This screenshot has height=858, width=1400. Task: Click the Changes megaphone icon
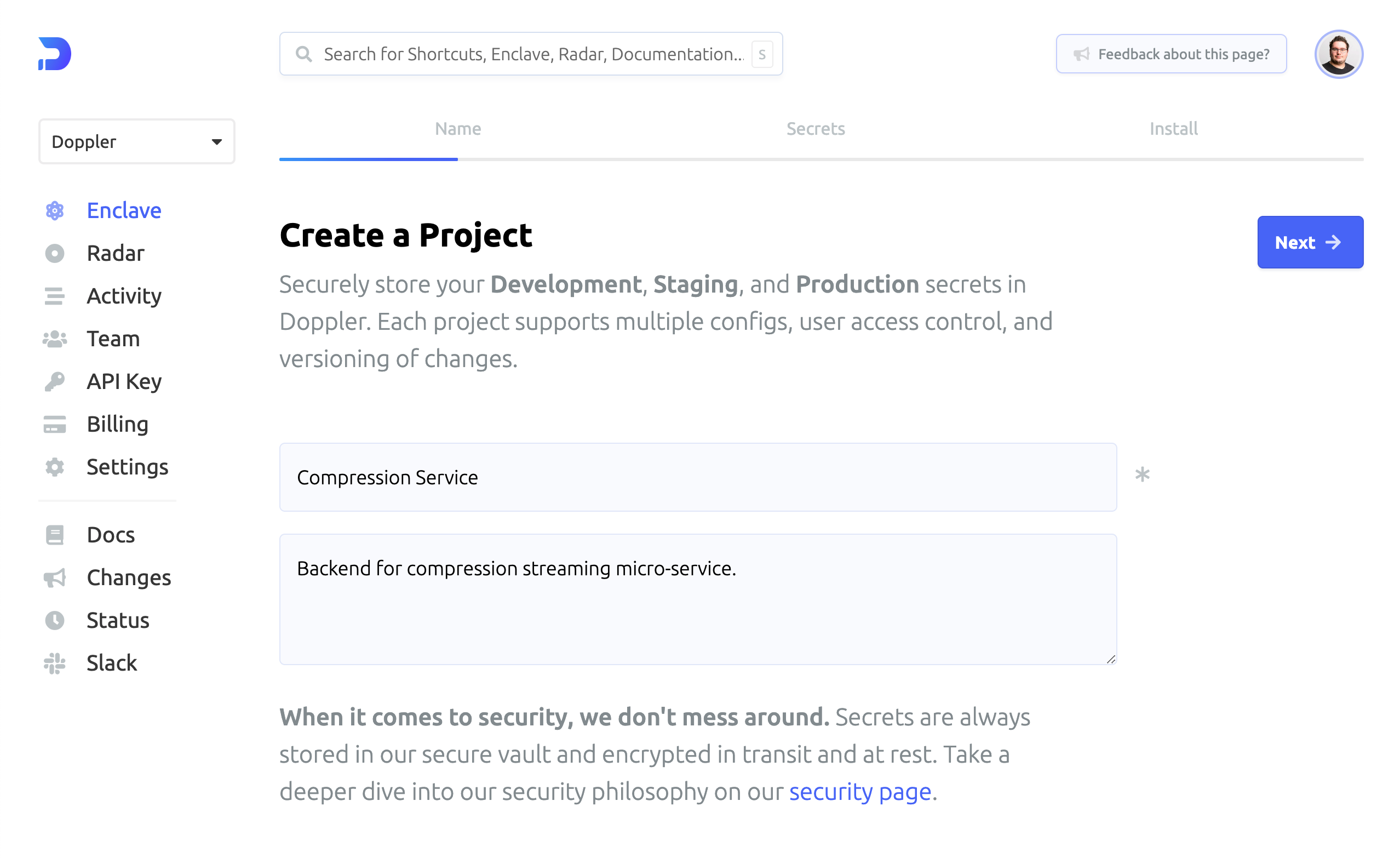tap(55, 578)
